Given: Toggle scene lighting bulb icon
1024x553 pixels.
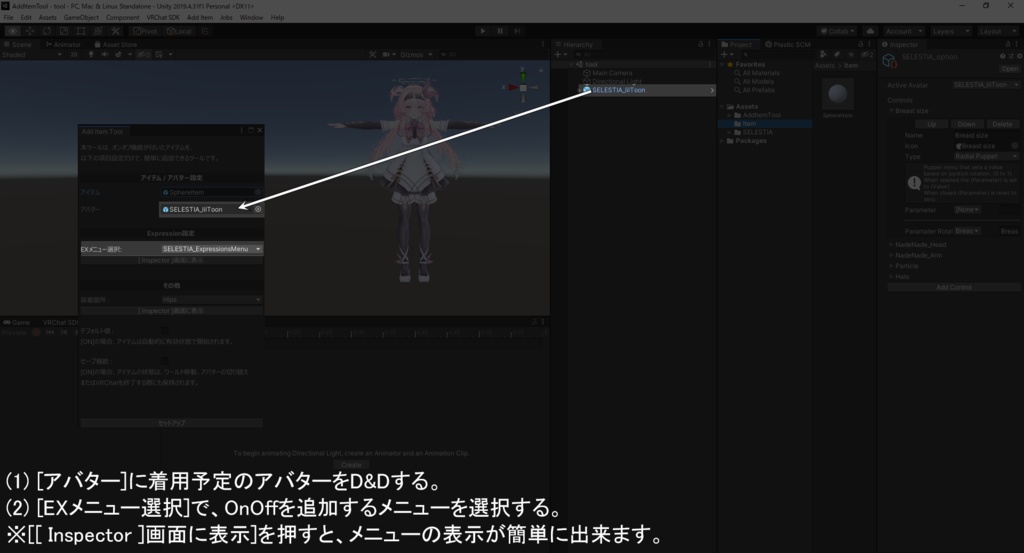Looking at the screenshot, I should (x=91, y=55).
